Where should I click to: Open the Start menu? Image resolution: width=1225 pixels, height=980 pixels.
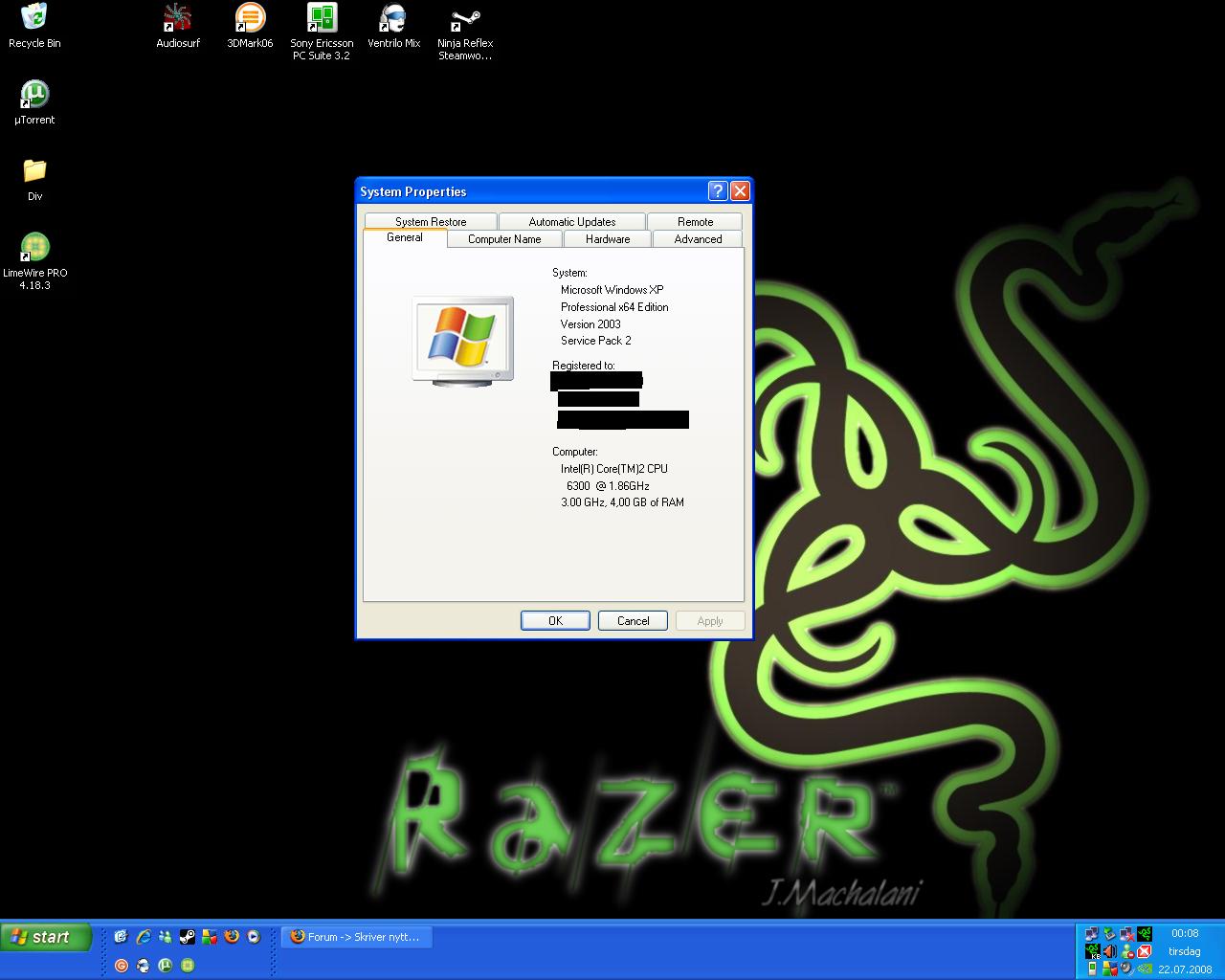pyautogui.click(x=46, y=937)
